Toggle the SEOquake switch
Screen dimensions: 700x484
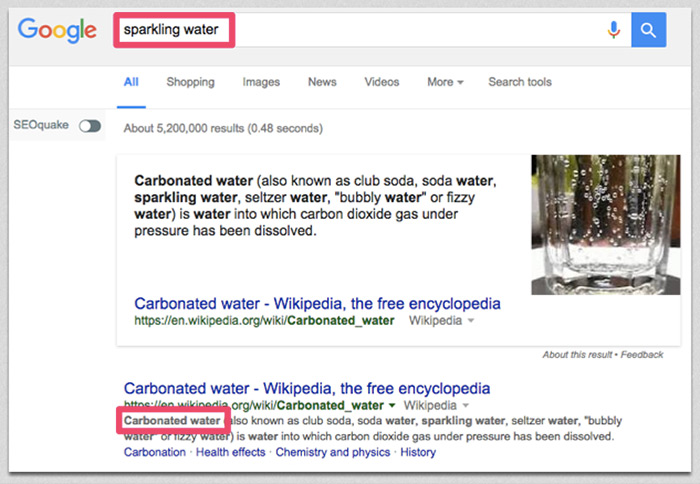click(x=89, y=126)
